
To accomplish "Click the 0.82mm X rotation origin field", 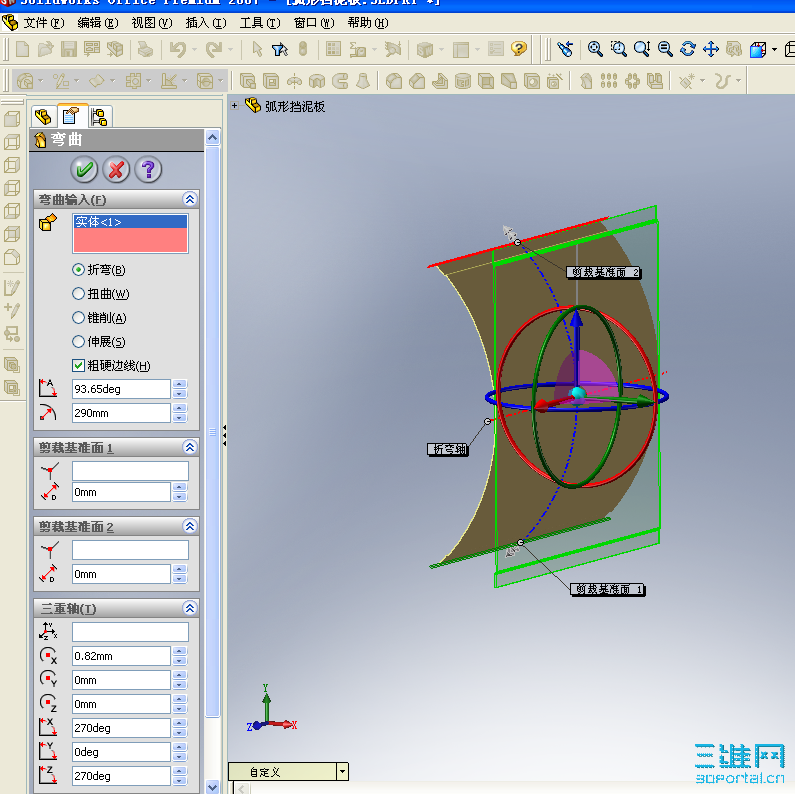I will coord(121,656).
